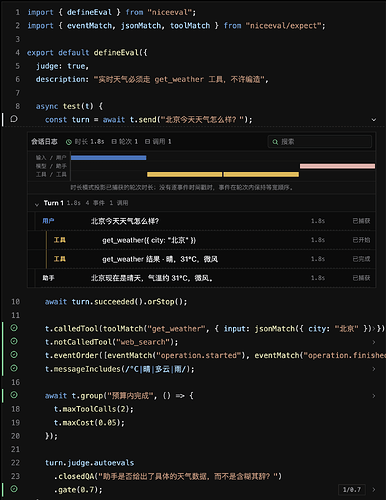Select the blue user input timeline bar
This screenshot has height=500, width=386.
[108, 158]
